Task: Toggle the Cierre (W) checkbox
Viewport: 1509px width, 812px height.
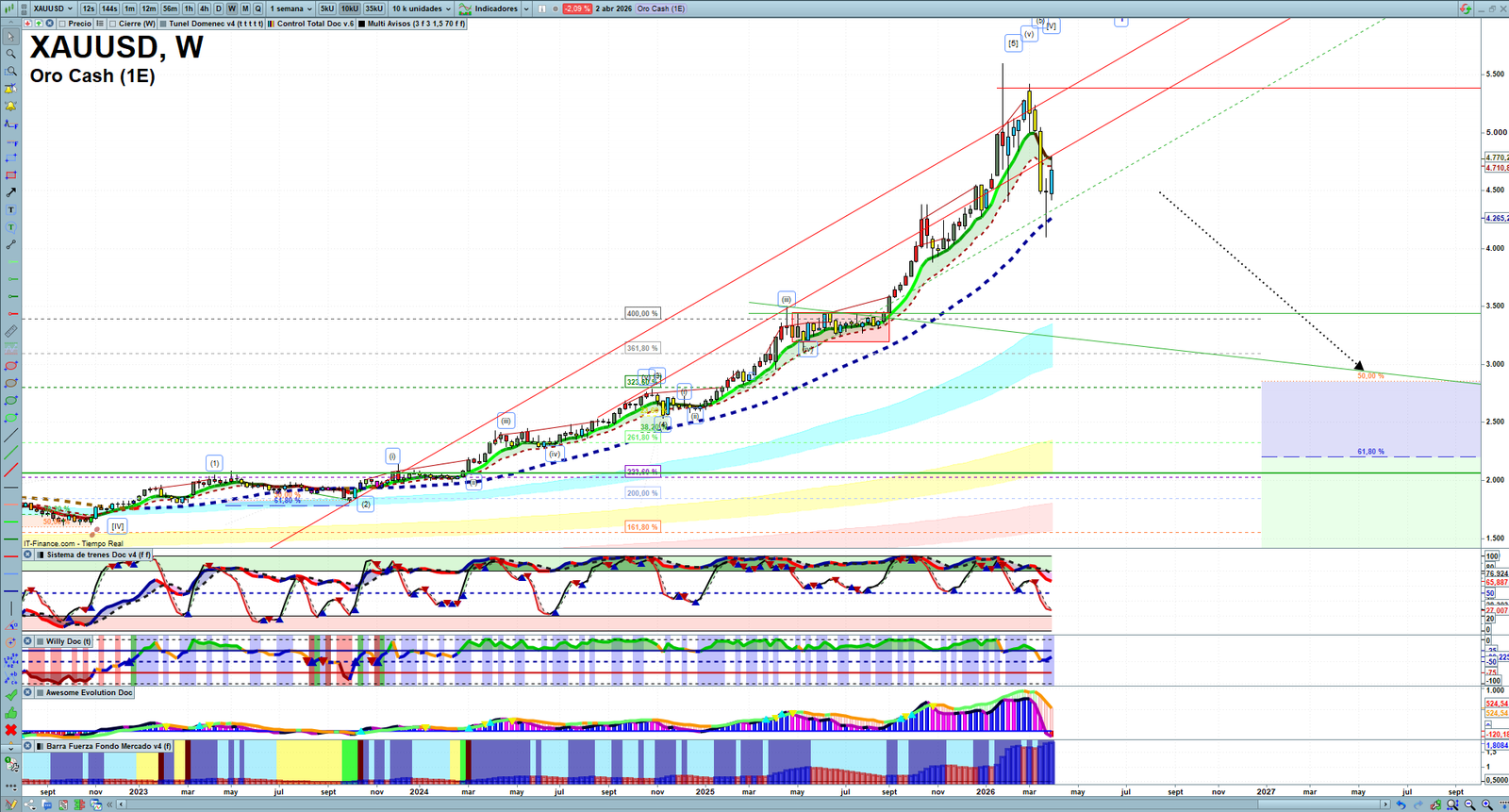Action: coord(113,24)
